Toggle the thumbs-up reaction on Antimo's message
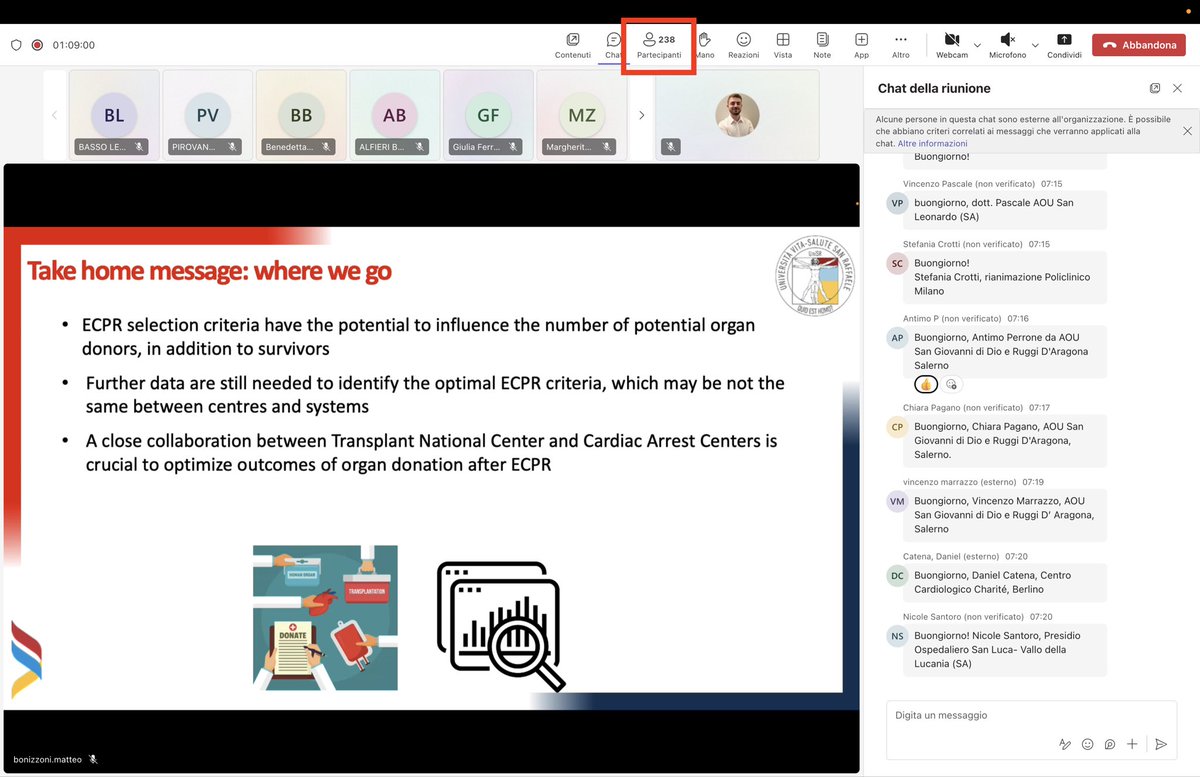Viewport: 1200px width, 777px height. click(x=925, y=384)
